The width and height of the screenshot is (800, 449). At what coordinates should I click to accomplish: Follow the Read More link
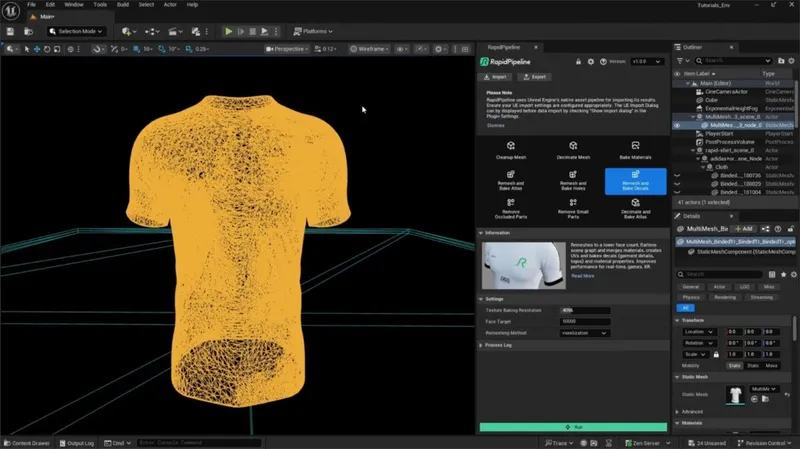[x=582, y=276]
